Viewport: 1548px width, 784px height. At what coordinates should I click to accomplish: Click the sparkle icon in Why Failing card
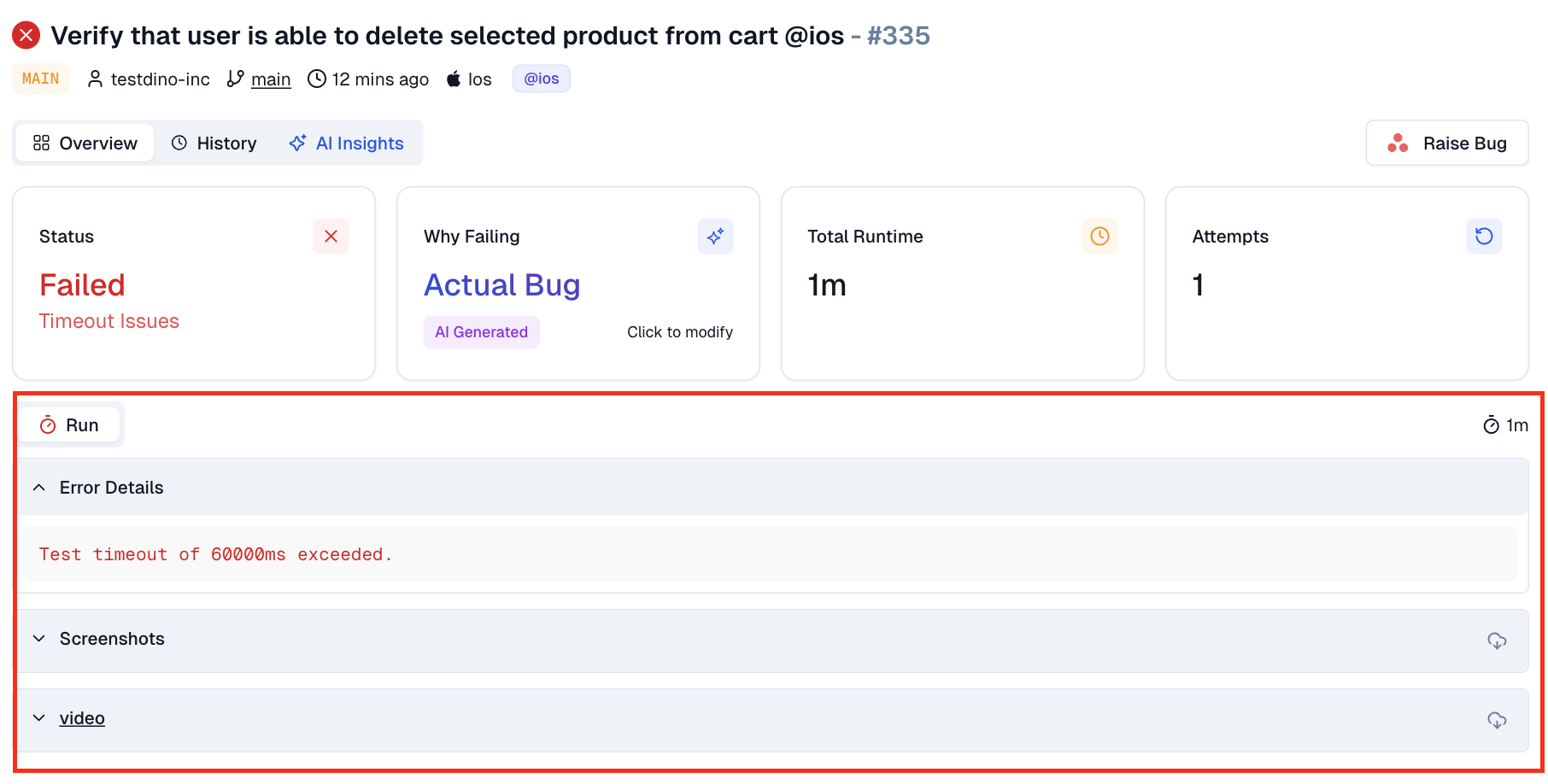click(715, 237)
